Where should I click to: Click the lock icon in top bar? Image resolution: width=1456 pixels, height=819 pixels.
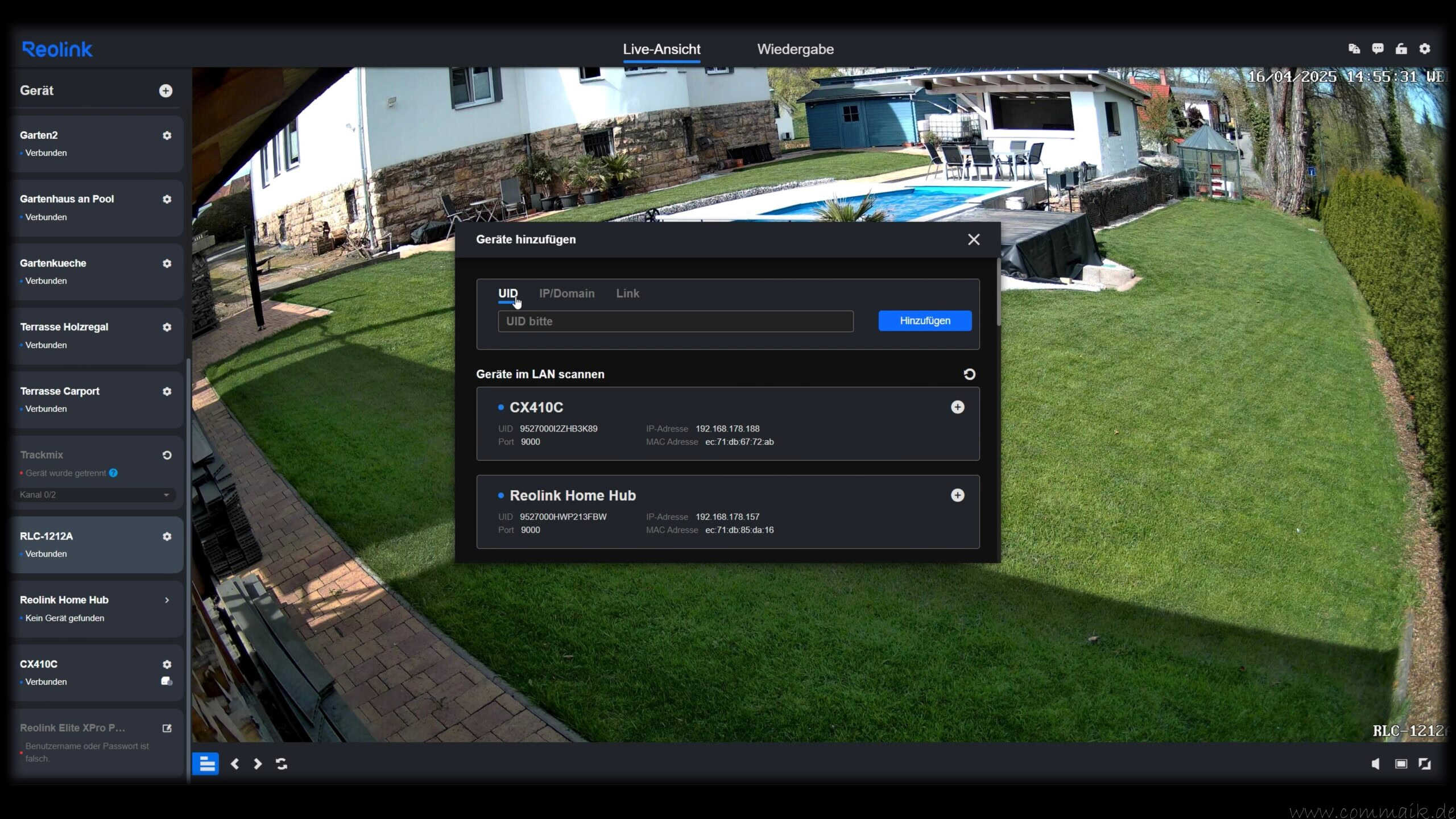click(1401, 49)
